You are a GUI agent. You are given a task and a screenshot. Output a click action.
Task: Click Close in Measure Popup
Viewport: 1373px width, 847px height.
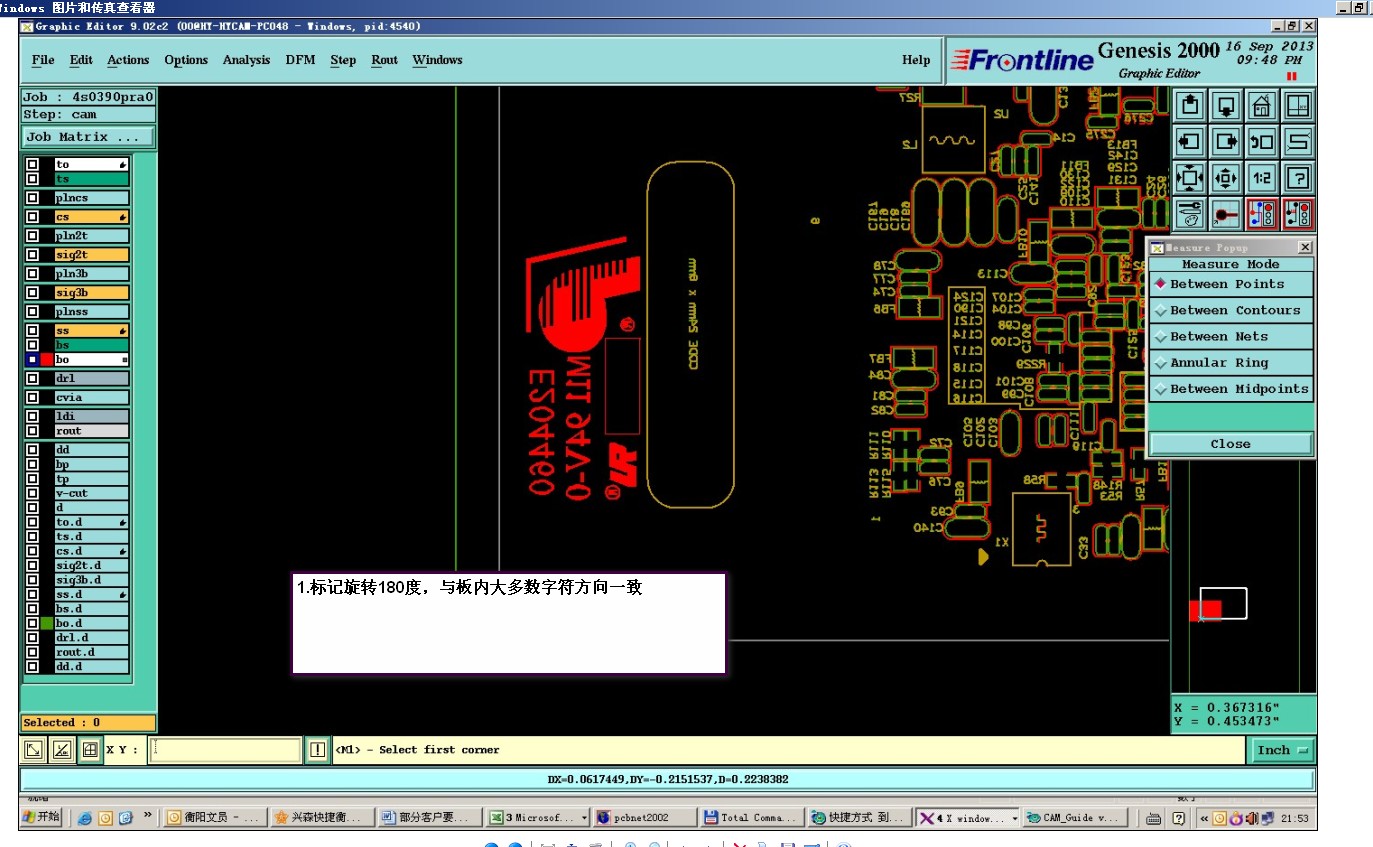[x=1230, y=444]
